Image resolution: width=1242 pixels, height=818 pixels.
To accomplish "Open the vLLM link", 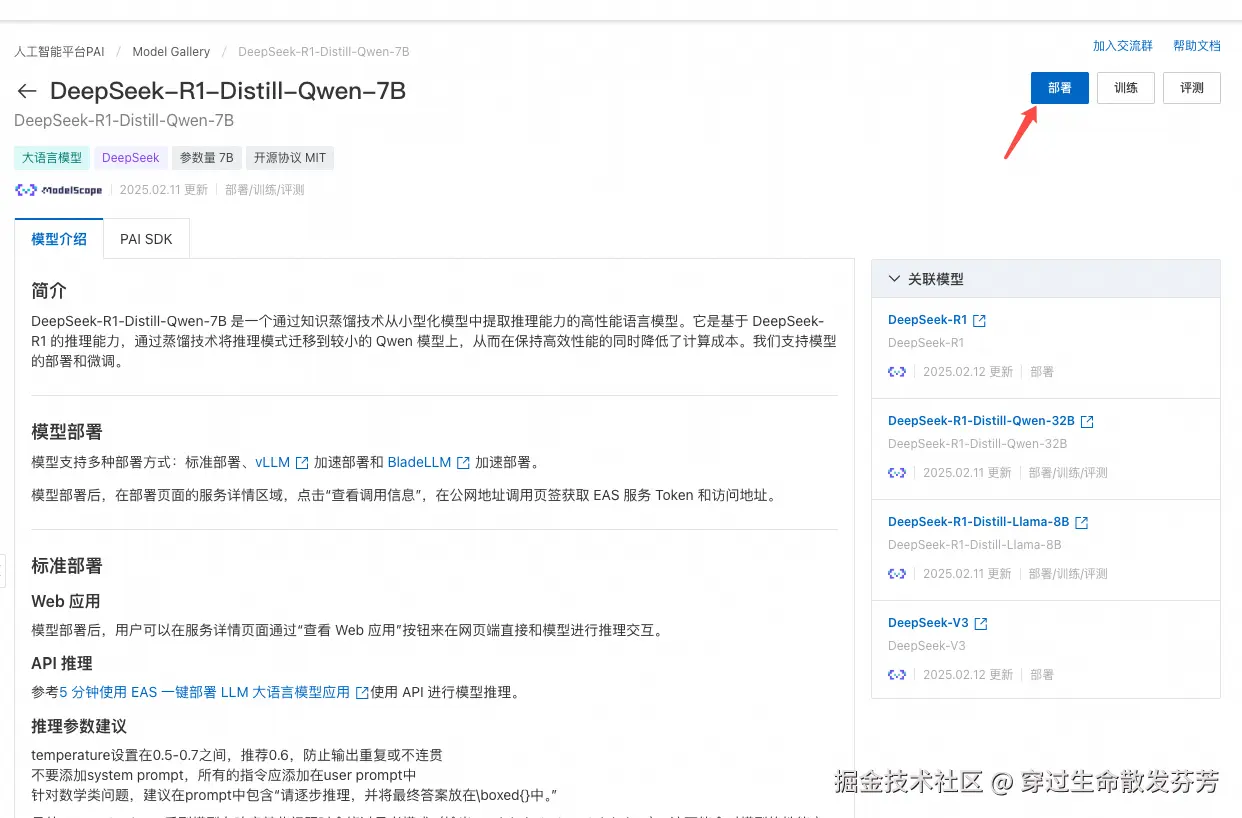I will point(272,463).
